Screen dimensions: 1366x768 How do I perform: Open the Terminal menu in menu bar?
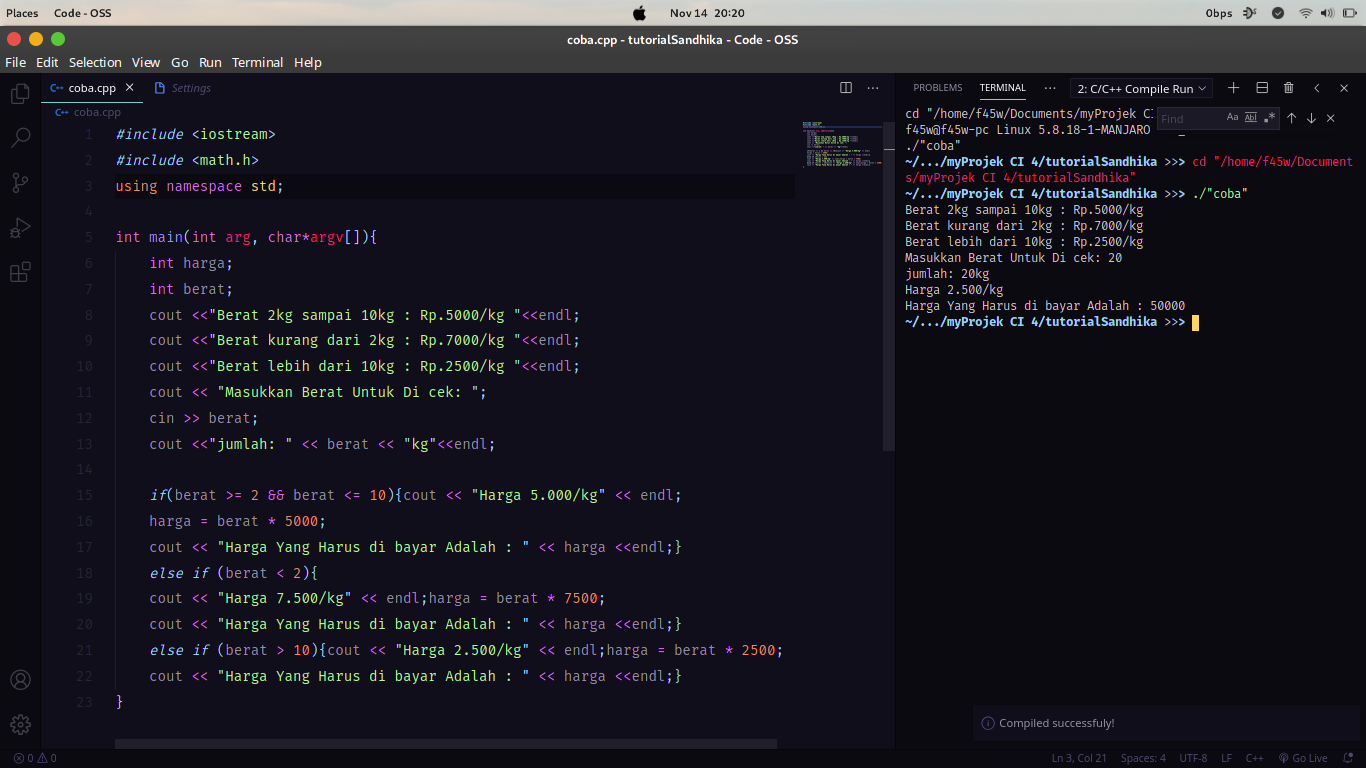tap(257, 62)
